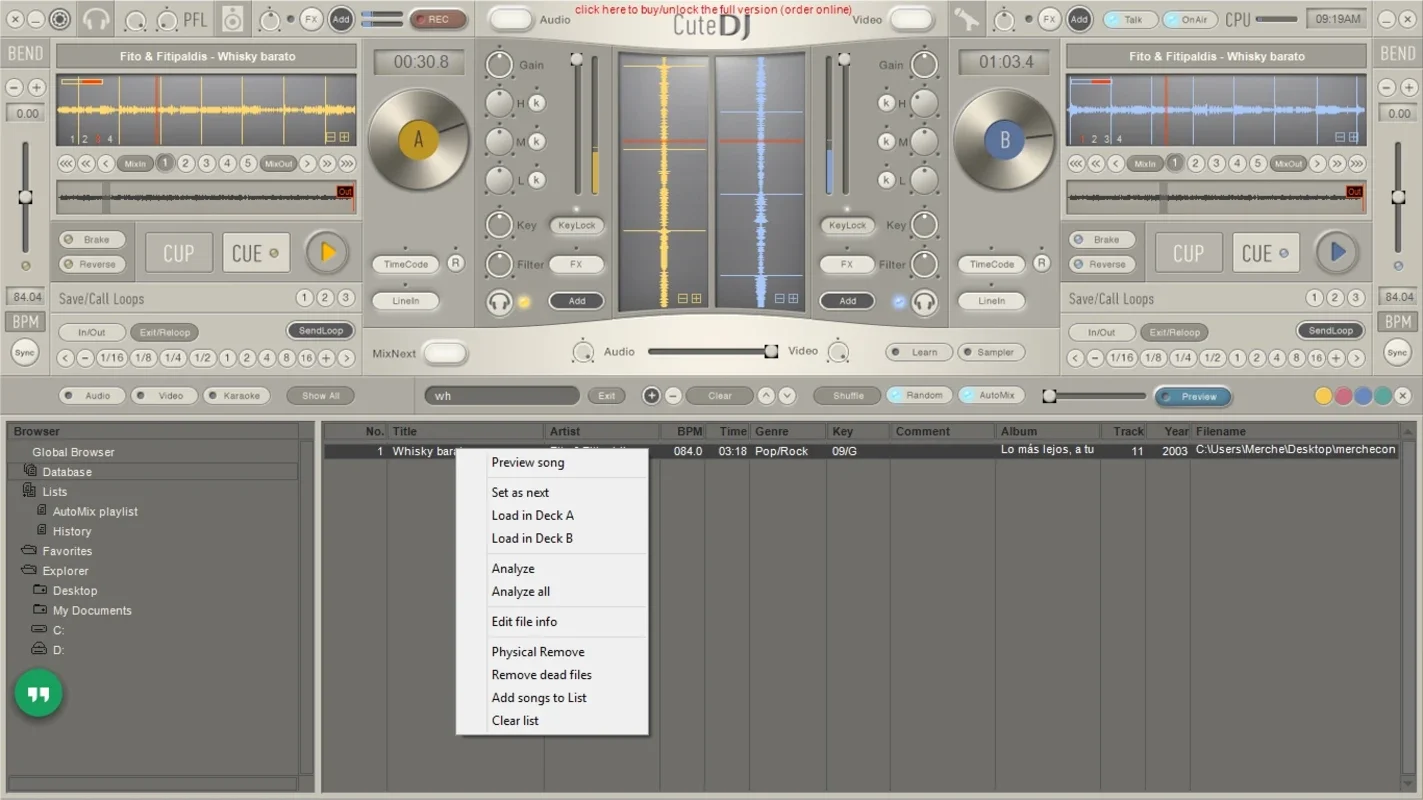
Task: Enable the Talk toggle
Action: pyautogui.click(x=1130, y=19)
